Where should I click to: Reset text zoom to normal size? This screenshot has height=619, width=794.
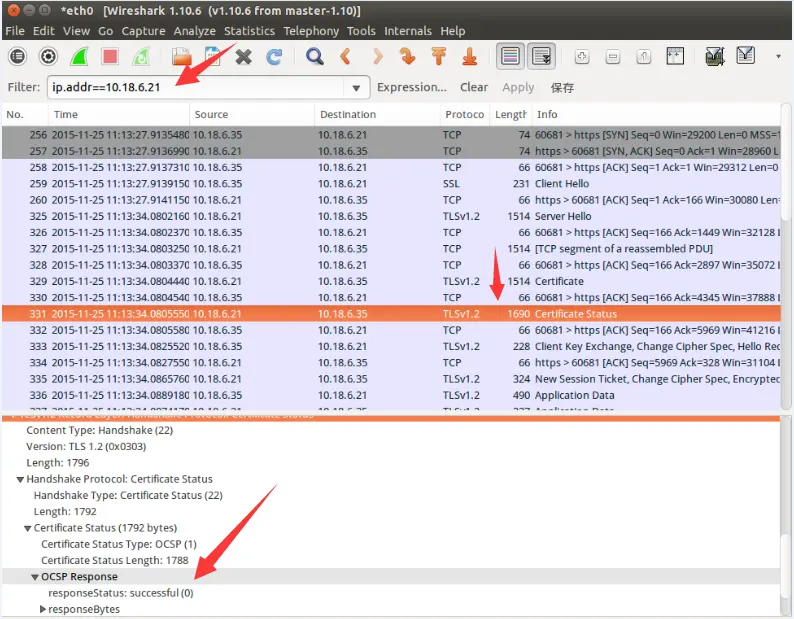pos(644,56)
